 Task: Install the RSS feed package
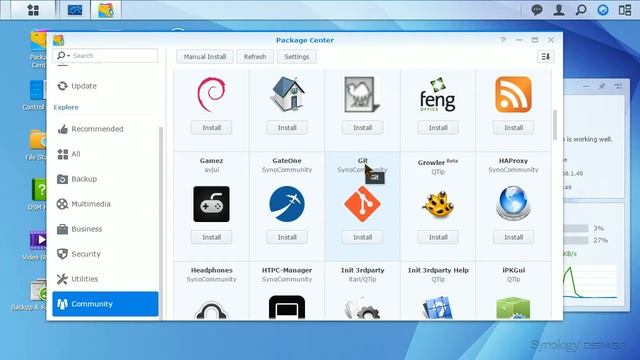click(513, 128)
